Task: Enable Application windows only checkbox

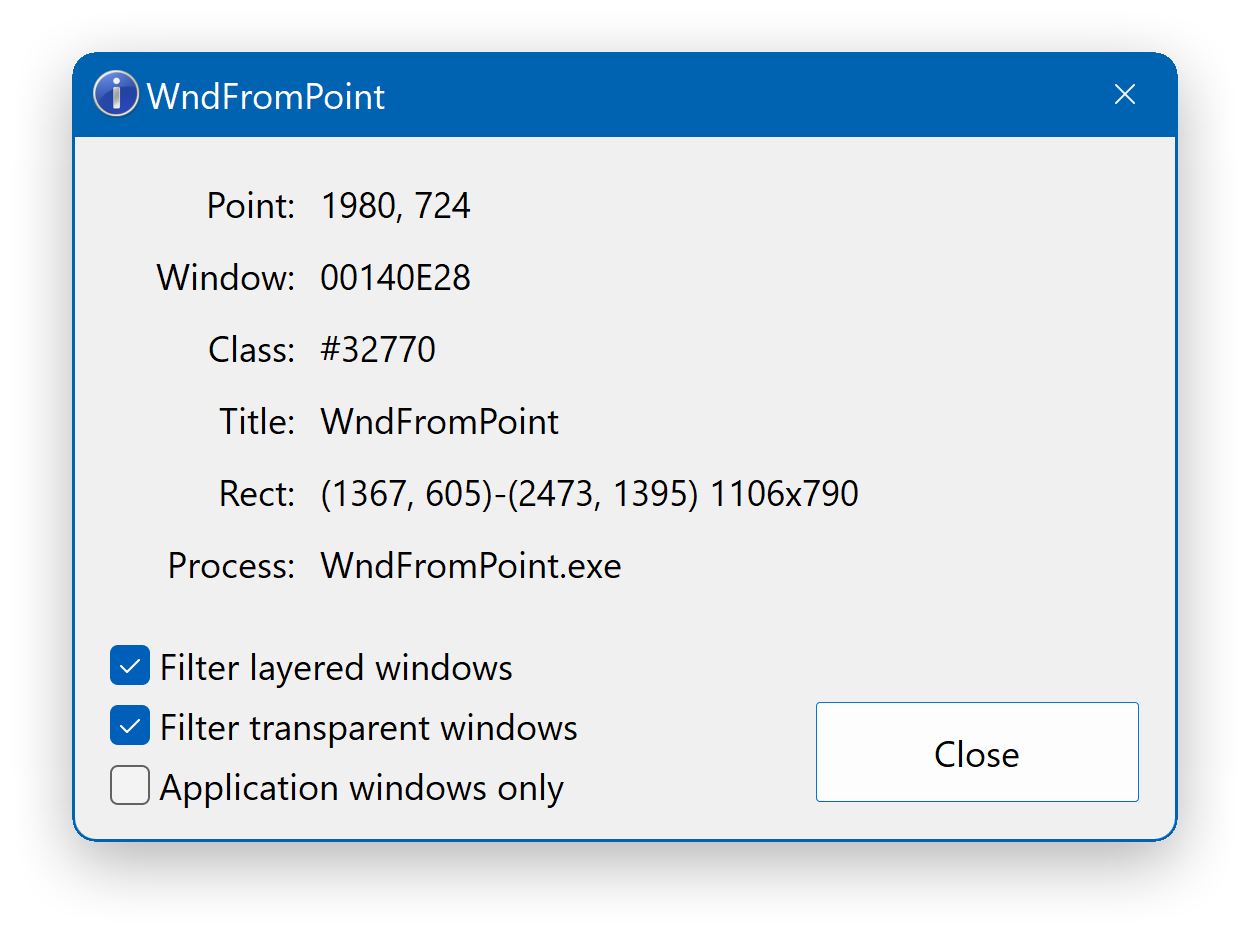Action: (130, 786)
